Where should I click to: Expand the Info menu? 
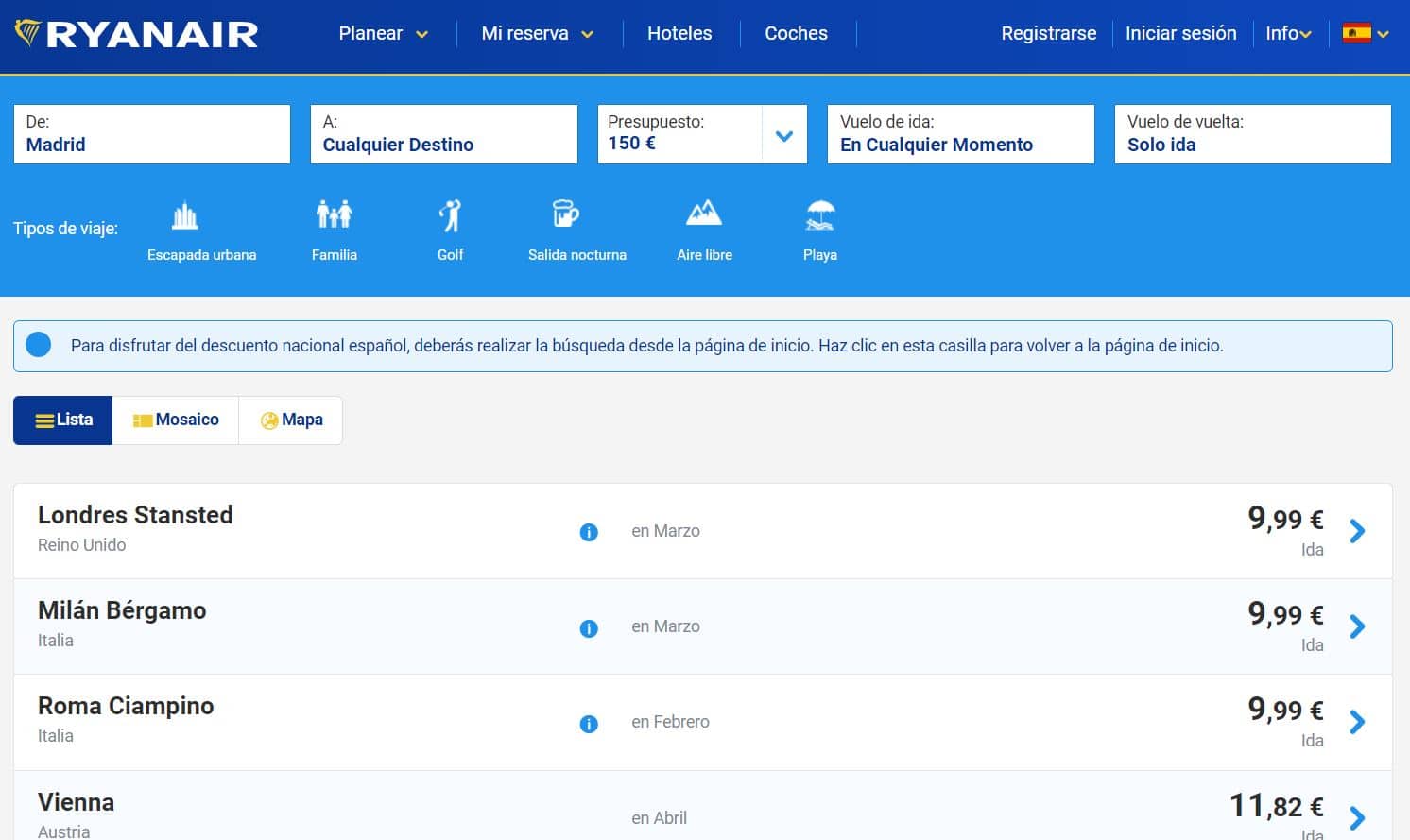1288,34
